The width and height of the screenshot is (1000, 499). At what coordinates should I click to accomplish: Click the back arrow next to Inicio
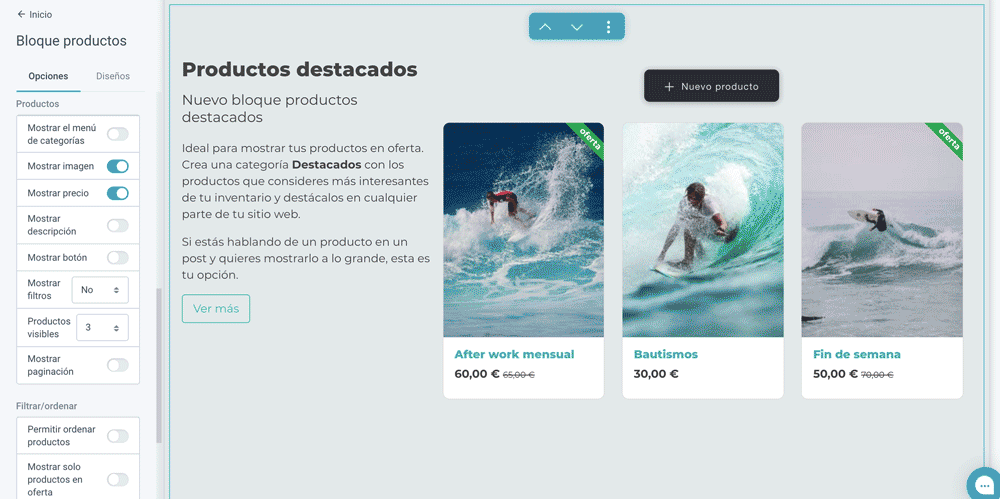pos(21,14)
